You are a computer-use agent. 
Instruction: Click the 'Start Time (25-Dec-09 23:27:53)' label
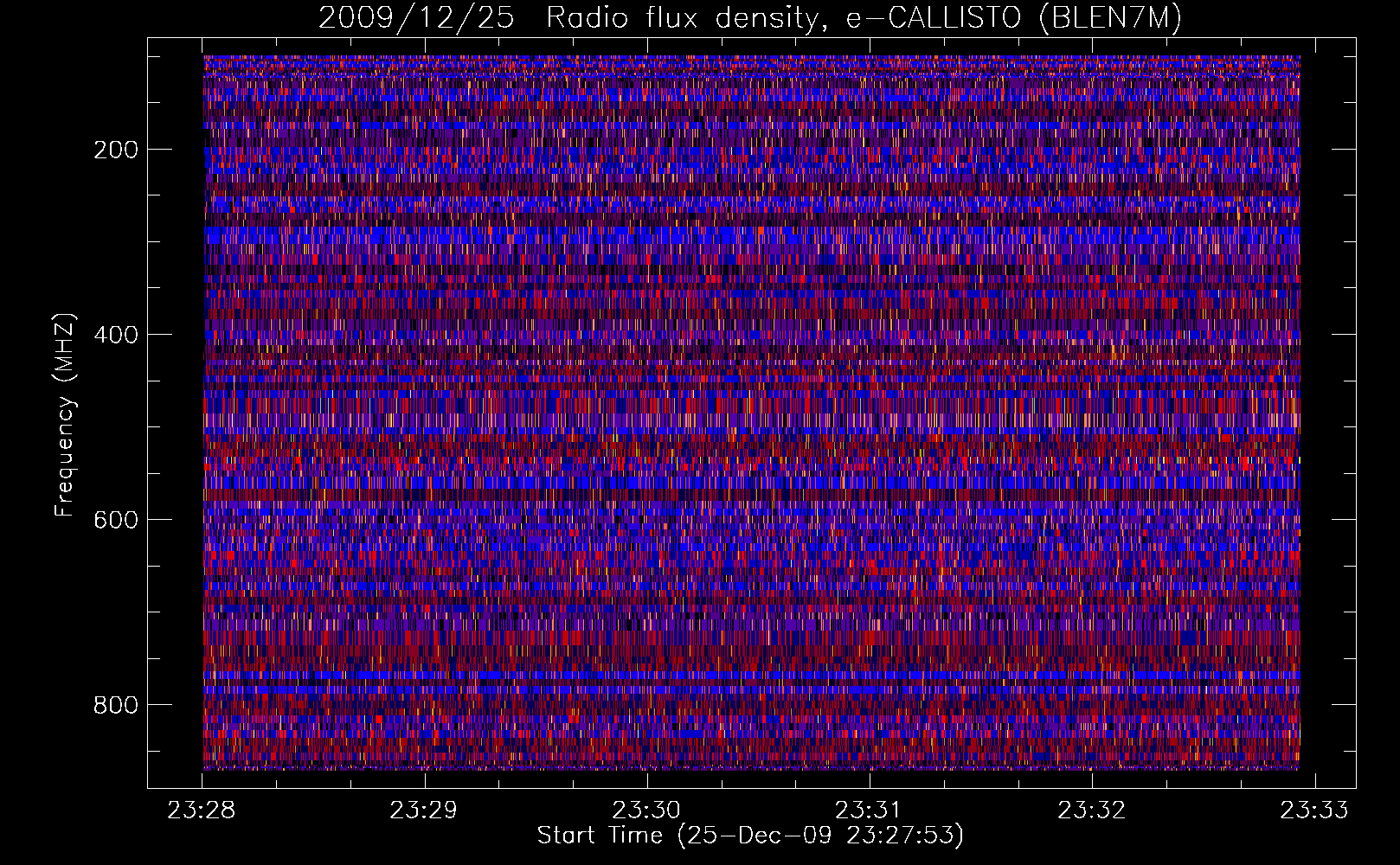pyautogui.click(x=750, y=836)
